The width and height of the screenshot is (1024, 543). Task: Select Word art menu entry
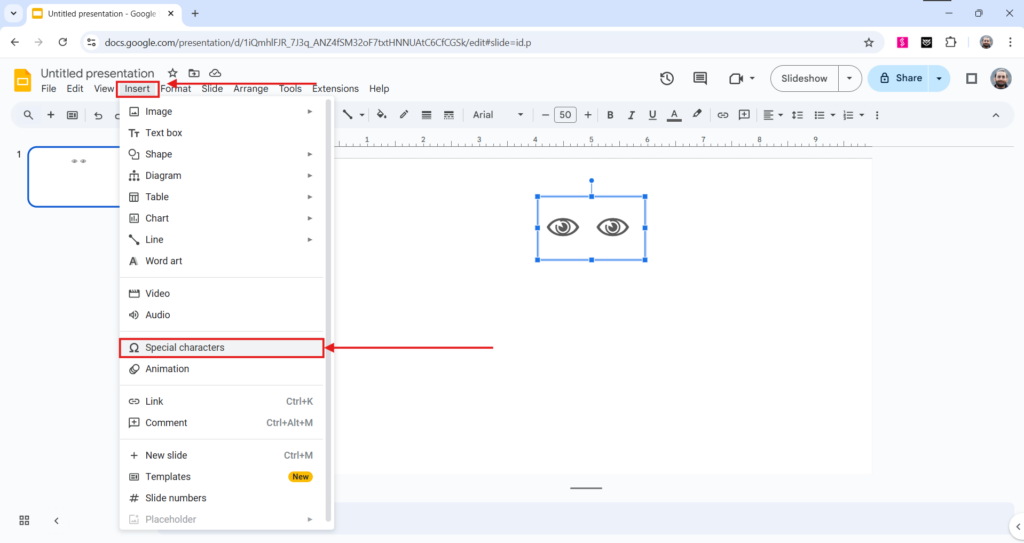coord(164,261)
